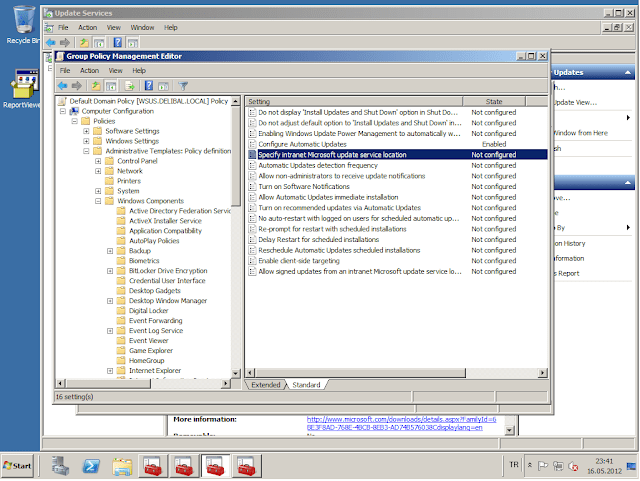Switch to the Extended tab
The width and height of the screenshot is (640, 481).
pyautogui.click(x=266, y=385)
